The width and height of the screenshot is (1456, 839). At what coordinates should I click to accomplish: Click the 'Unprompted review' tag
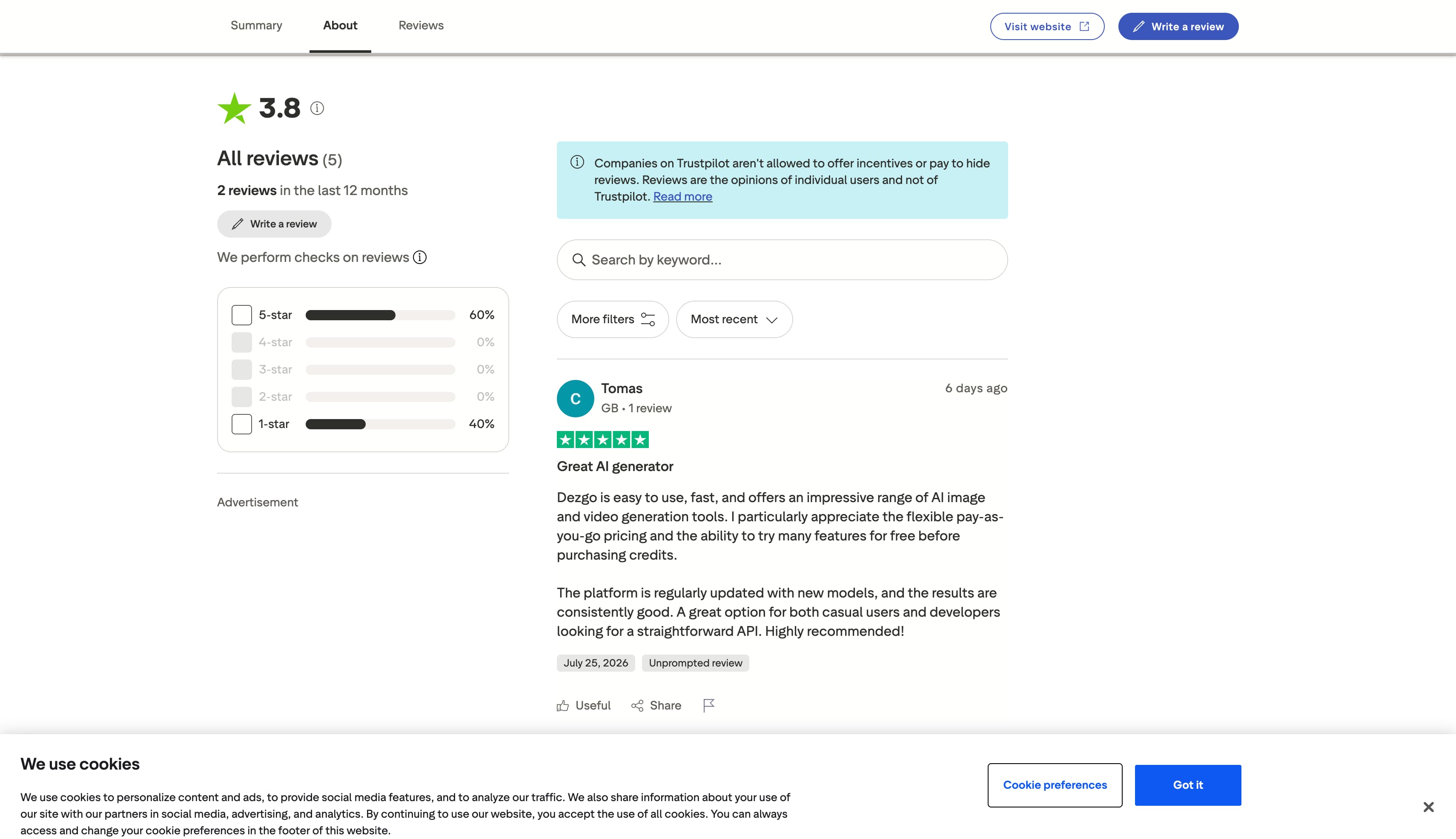click(695, 663)
